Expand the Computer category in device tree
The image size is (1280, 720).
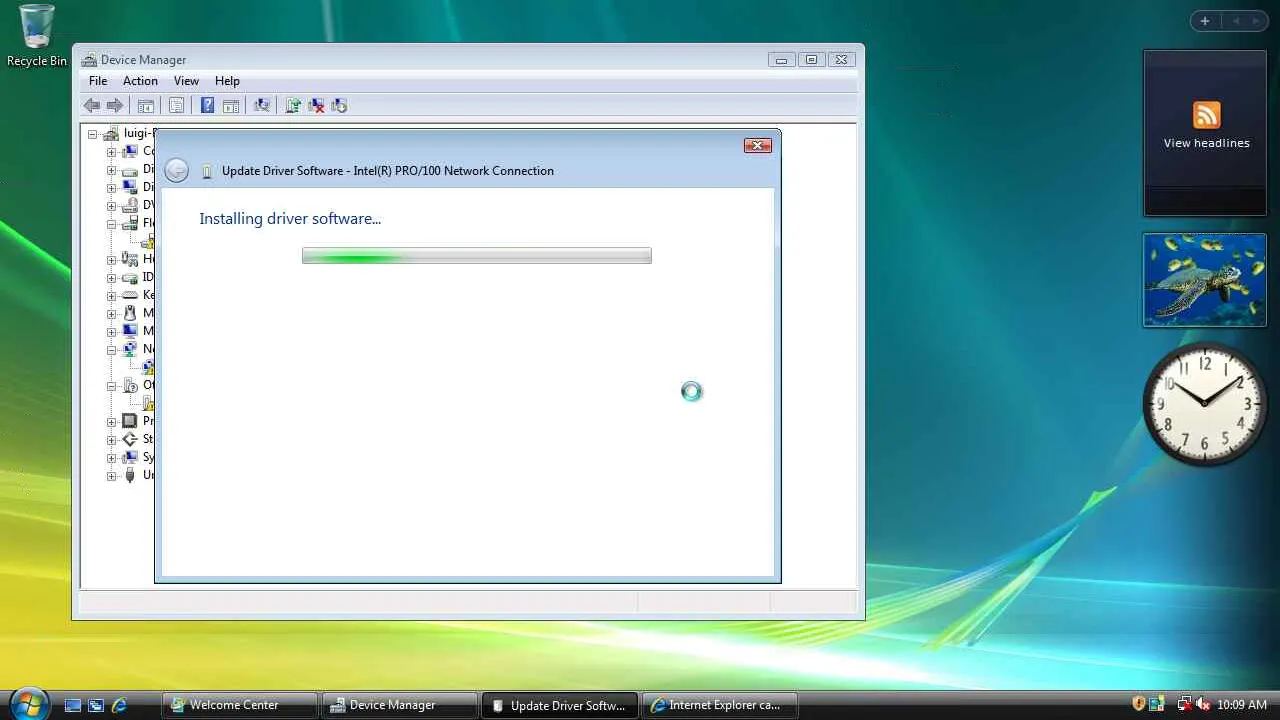112,152
